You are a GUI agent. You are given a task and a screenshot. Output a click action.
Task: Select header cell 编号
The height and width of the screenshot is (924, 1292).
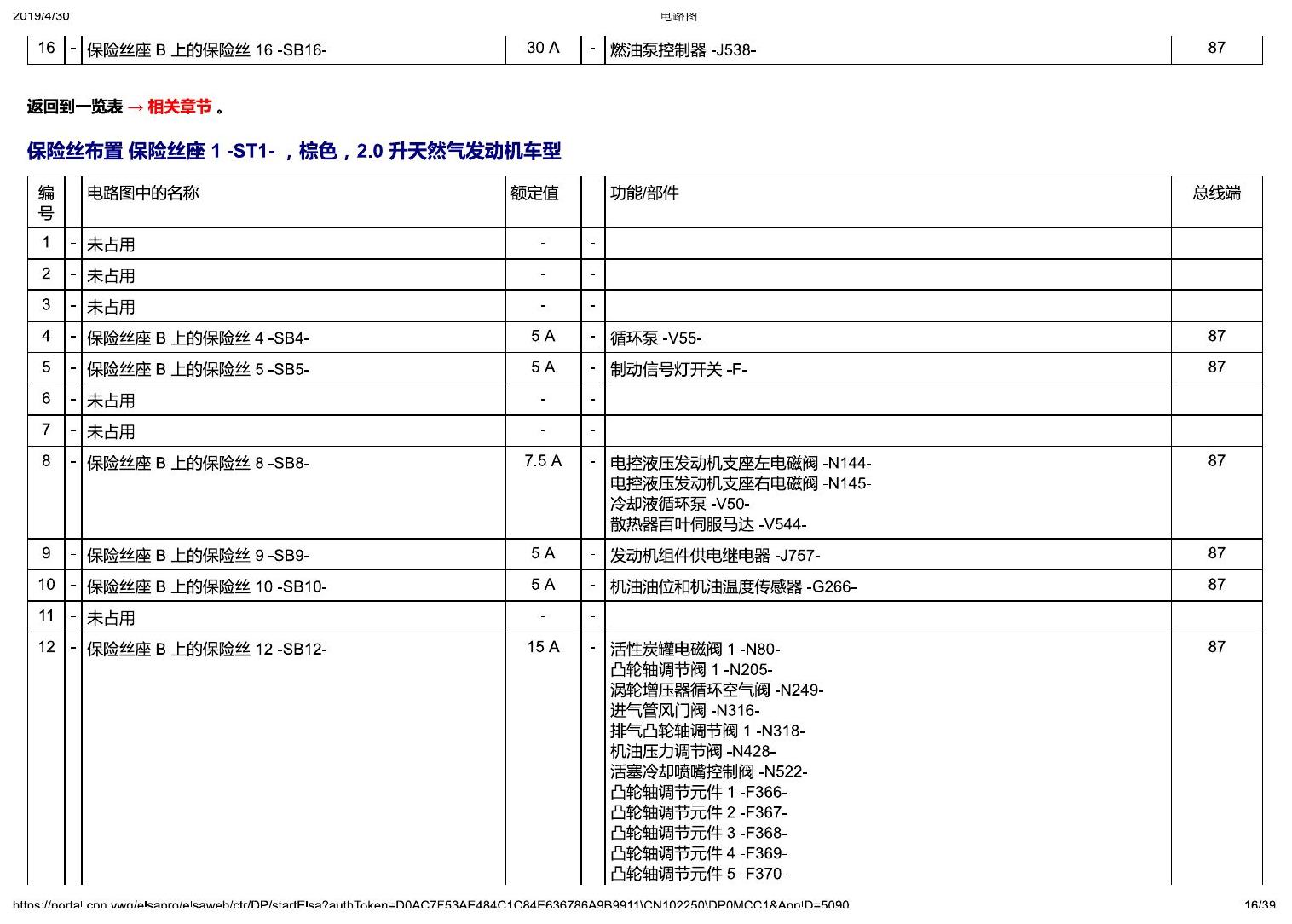tap(46, 203)
